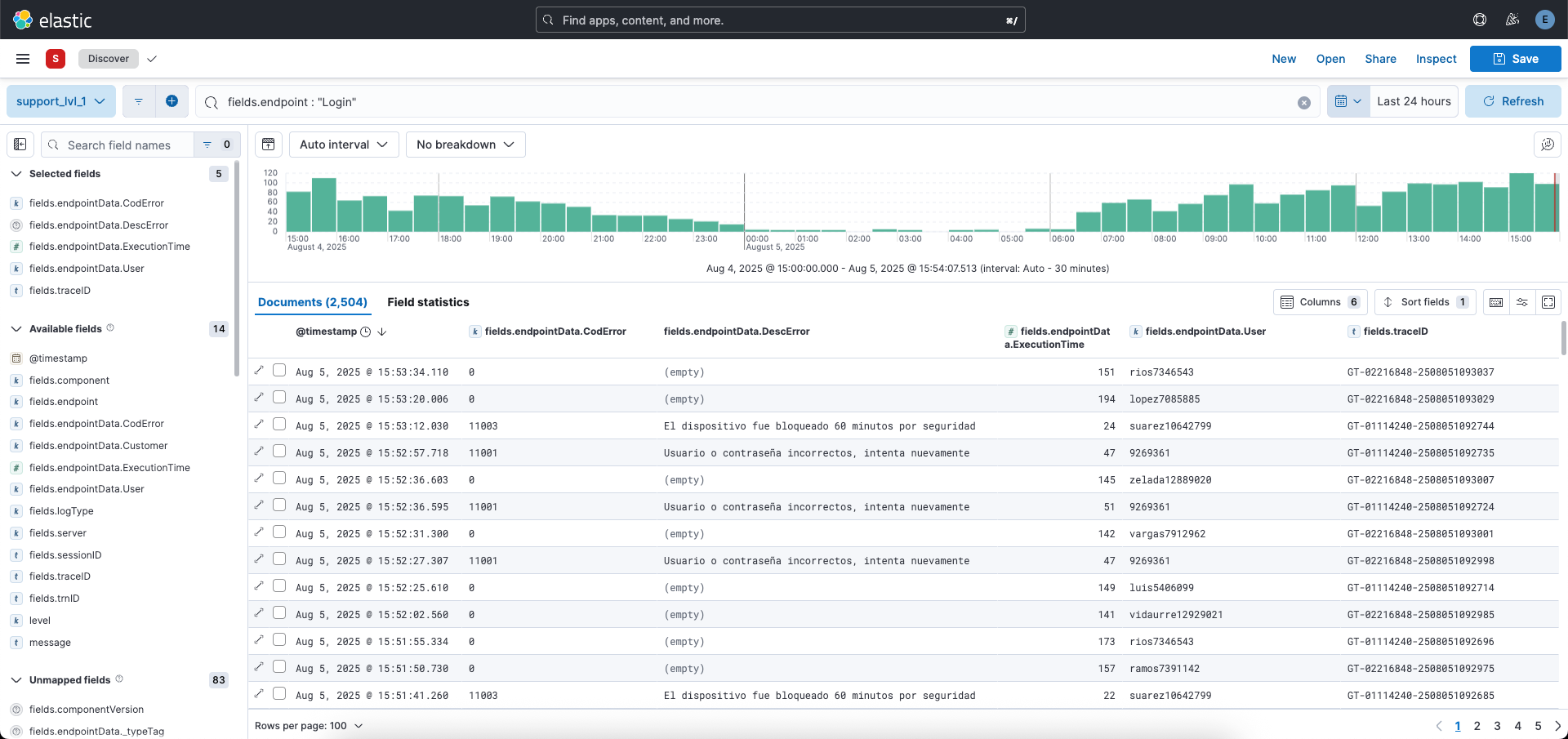Select the first document row checkbox
Screen dimensions: 1568x739
point(279,370)
